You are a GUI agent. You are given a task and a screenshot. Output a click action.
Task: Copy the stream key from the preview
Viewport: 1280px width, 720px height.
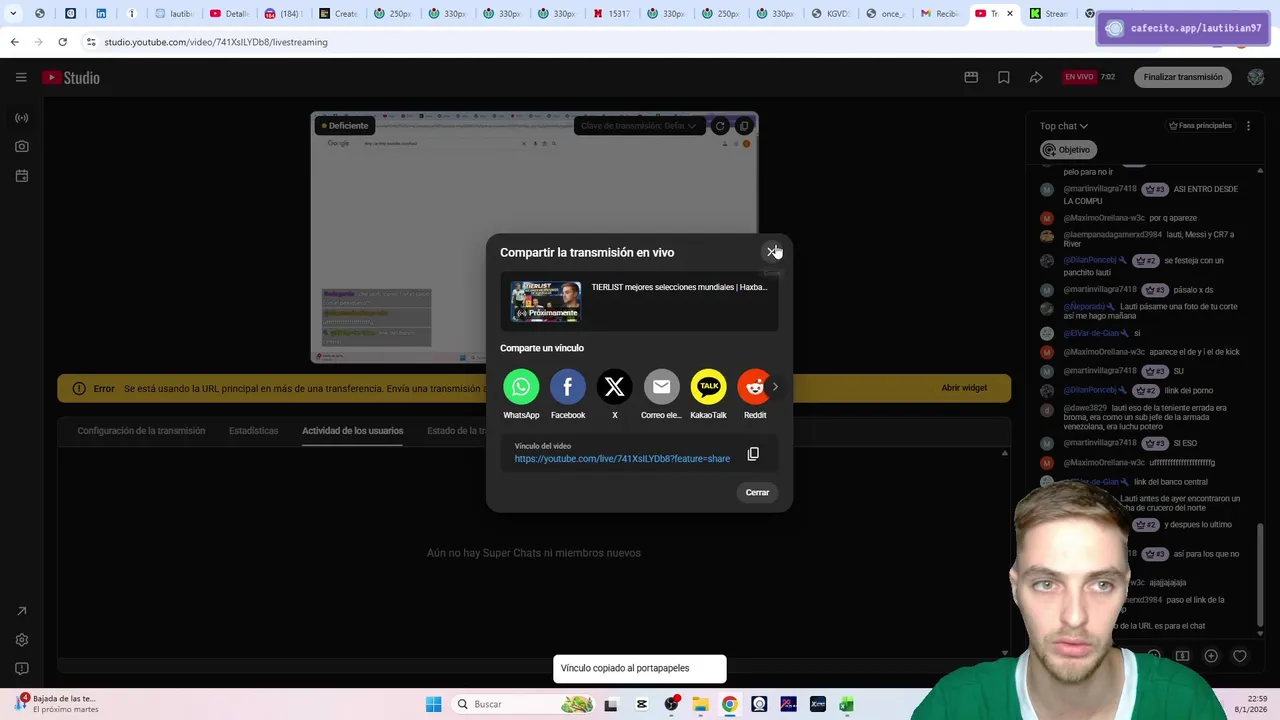(x=744, y=126)
